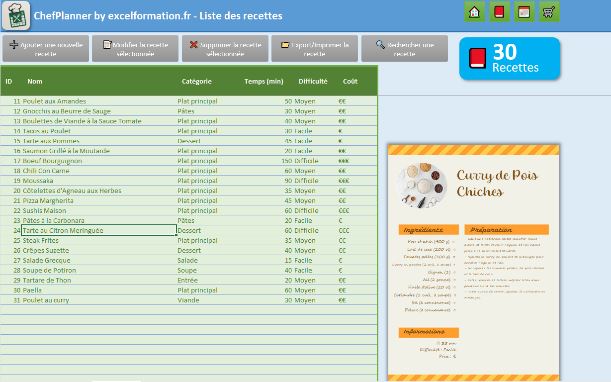Select recipe Tartare de Thon
Screen dimensions: 611x382
[x=47, y=280]
